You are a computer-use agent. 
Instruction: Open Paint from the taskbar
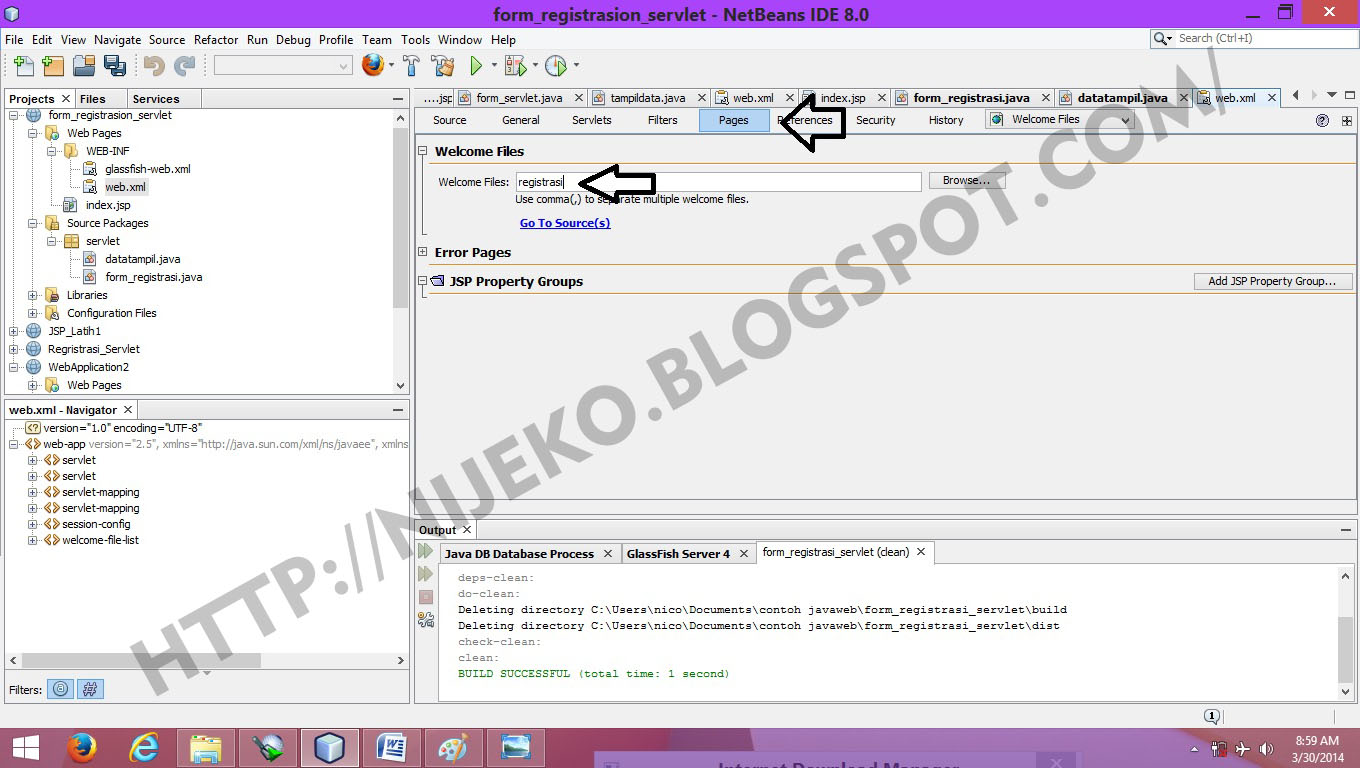(x=453, y=748)
